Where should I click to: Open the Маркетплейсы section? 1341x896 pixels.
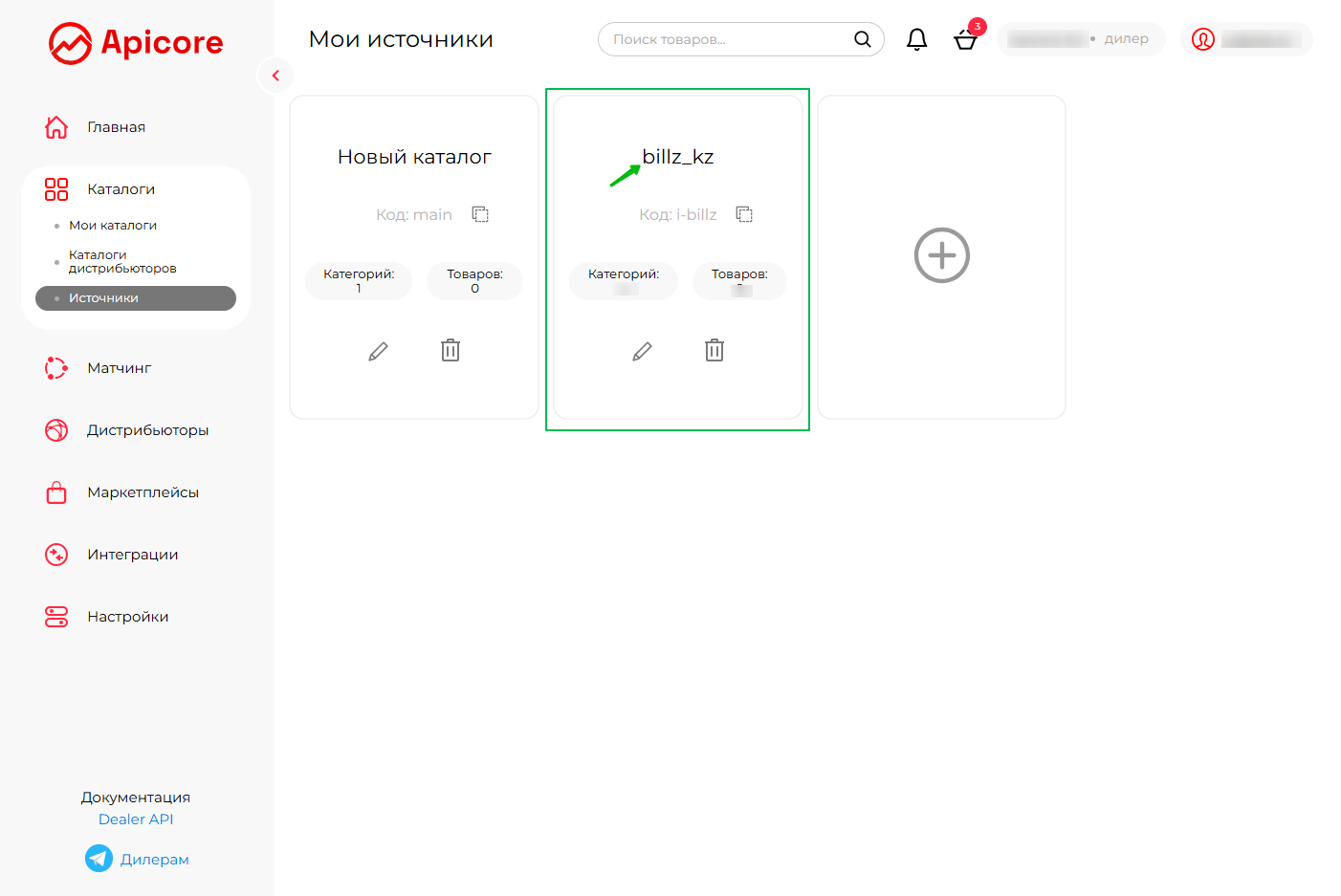(143, 492)
